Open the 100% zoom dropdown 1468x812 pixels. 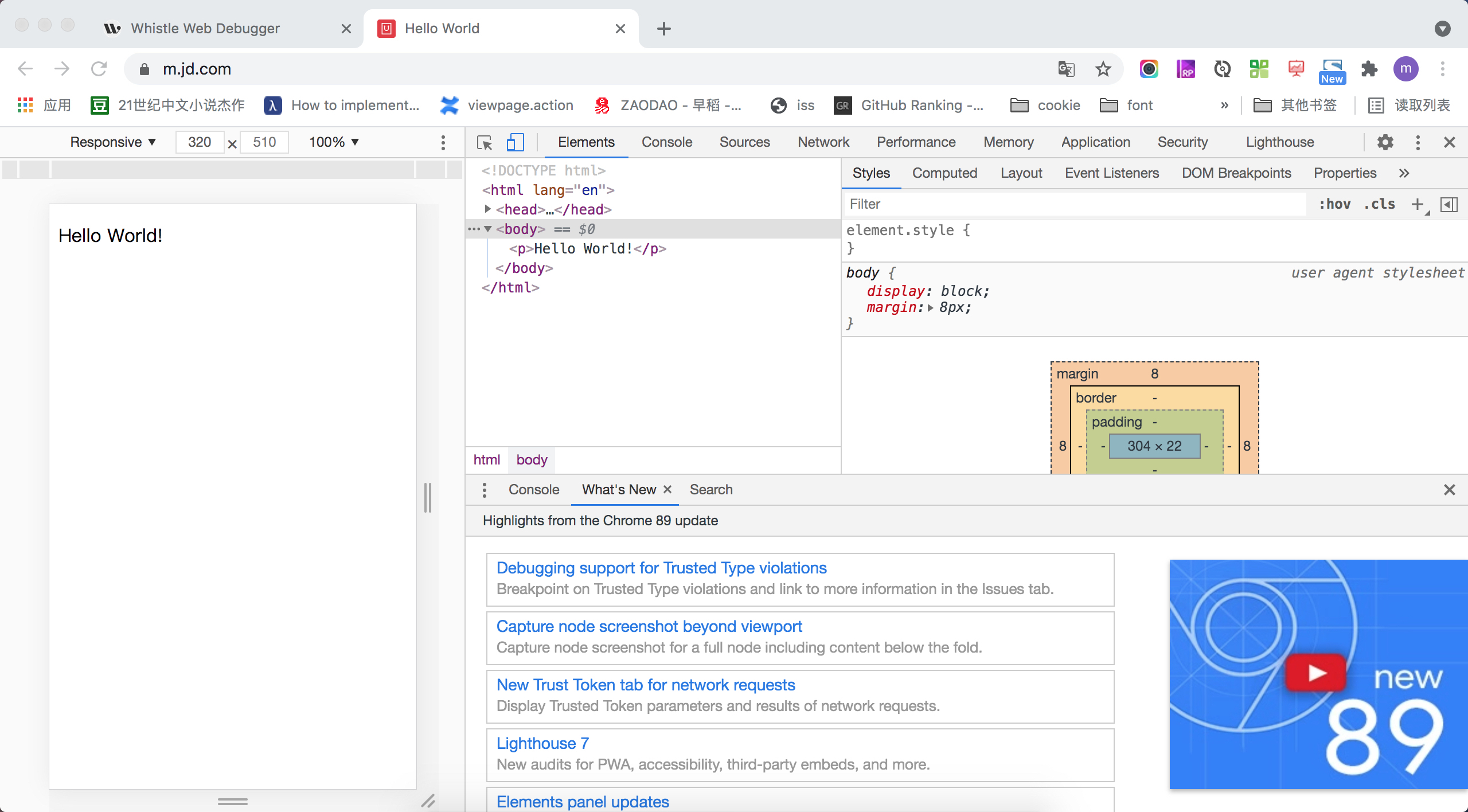334,142
